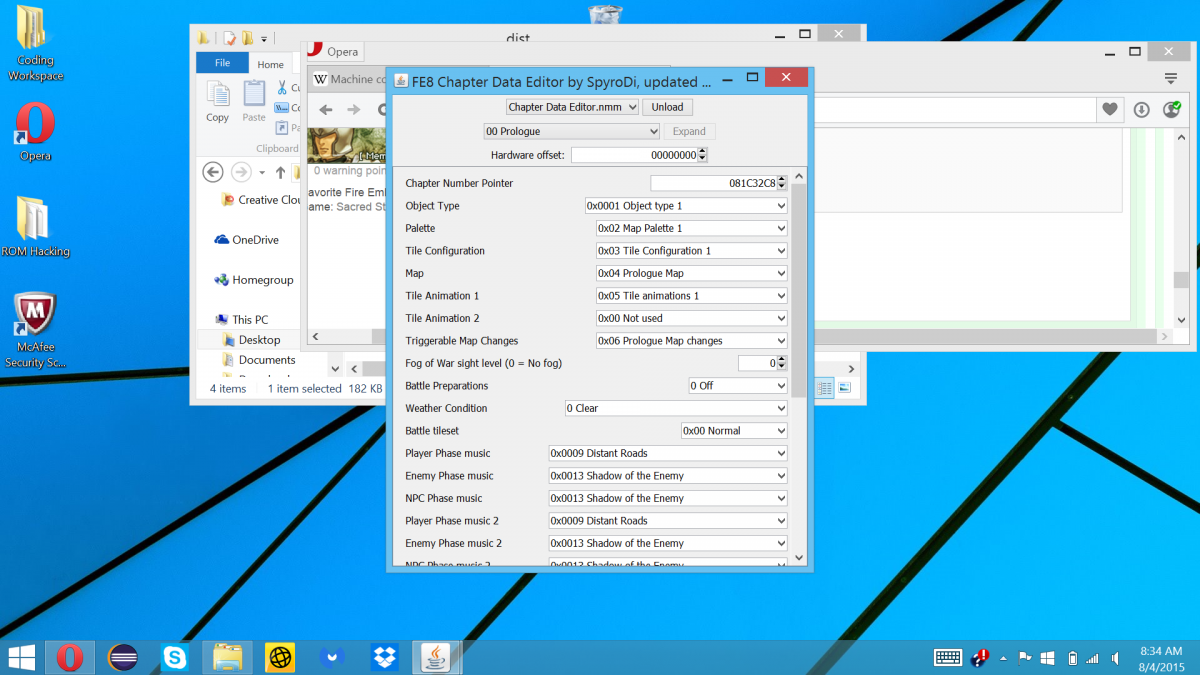Click the back arrow in Opera
This screenshot has width=1200, height=675.
click(325, 110)
